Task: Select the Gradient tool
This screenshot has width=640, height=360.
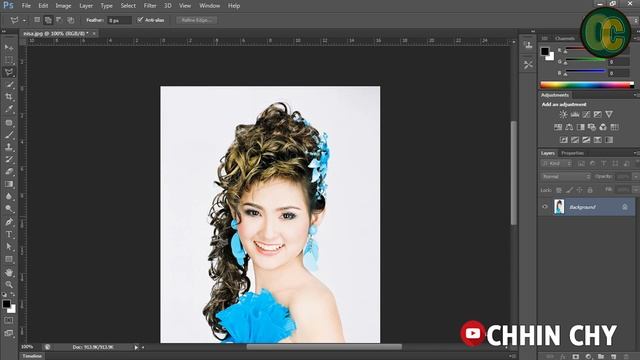Action: pos(9,184)
